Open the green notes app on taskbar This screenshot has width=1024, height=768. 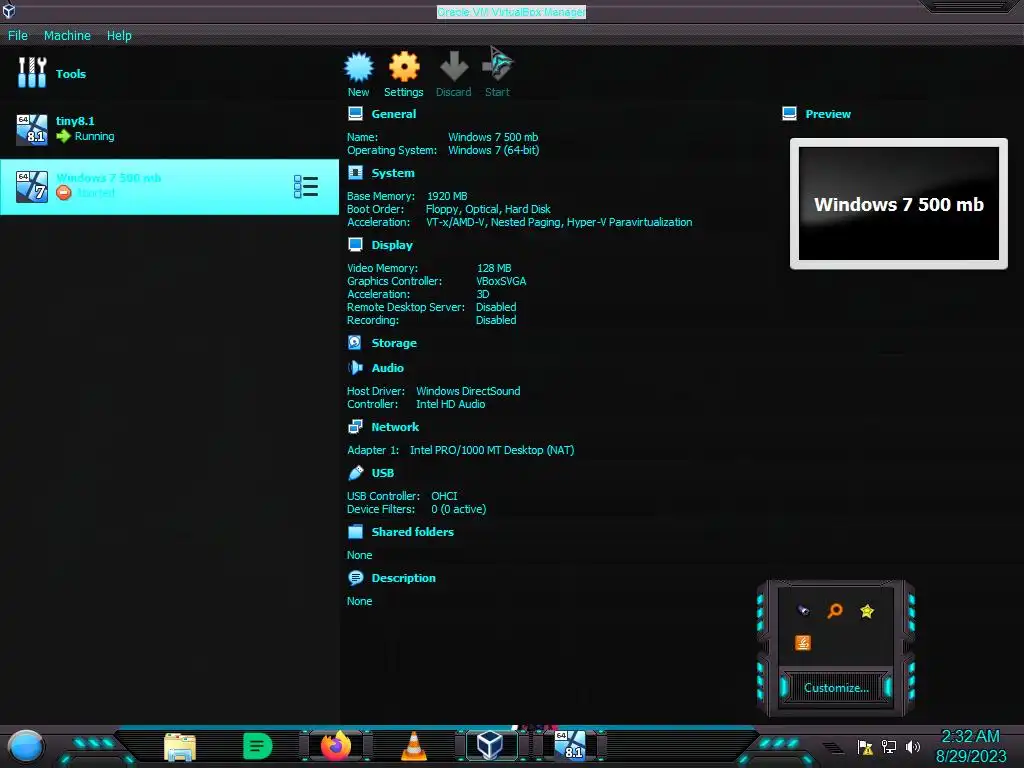pyautogui.click(x=257, y=746)
